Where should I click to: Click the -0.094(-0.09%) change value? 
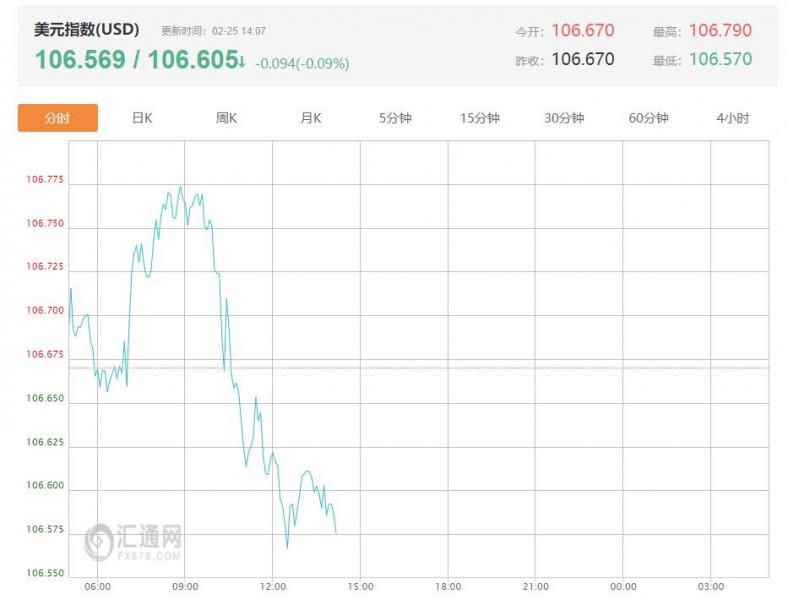pyautogui.click(x=302, y=63)
